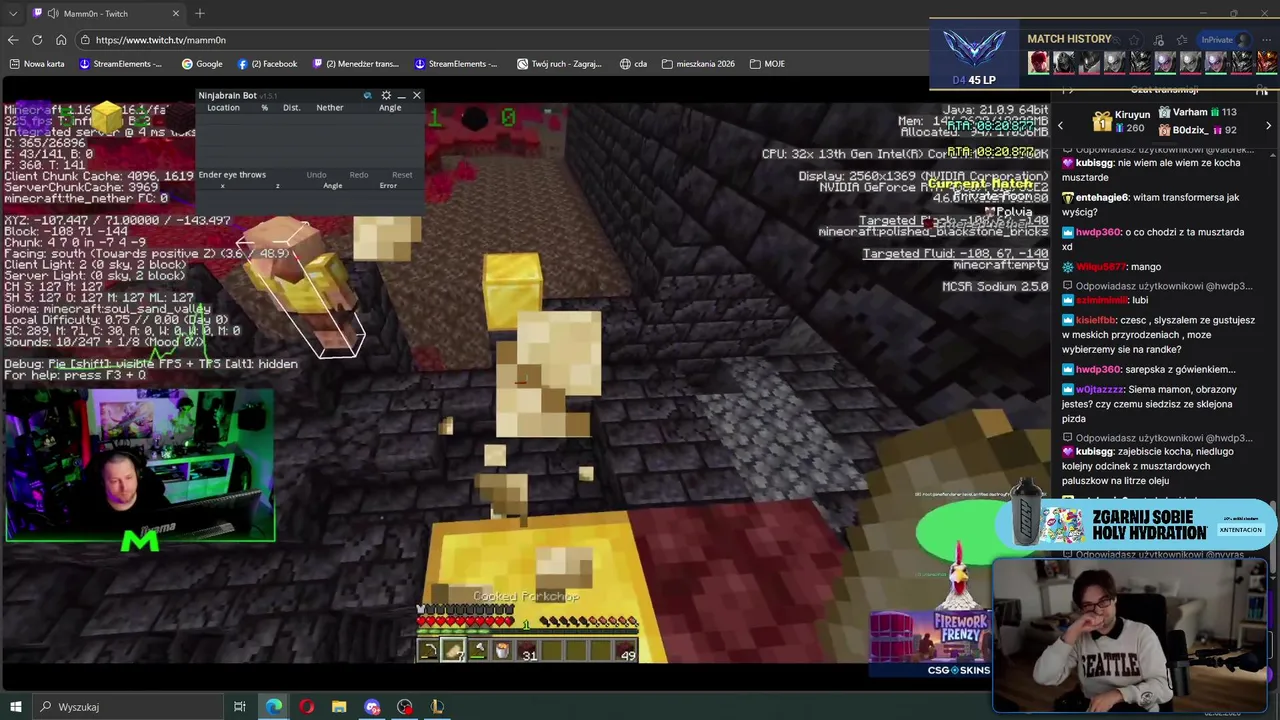Open Opera from the taskbar

point(306,707)
